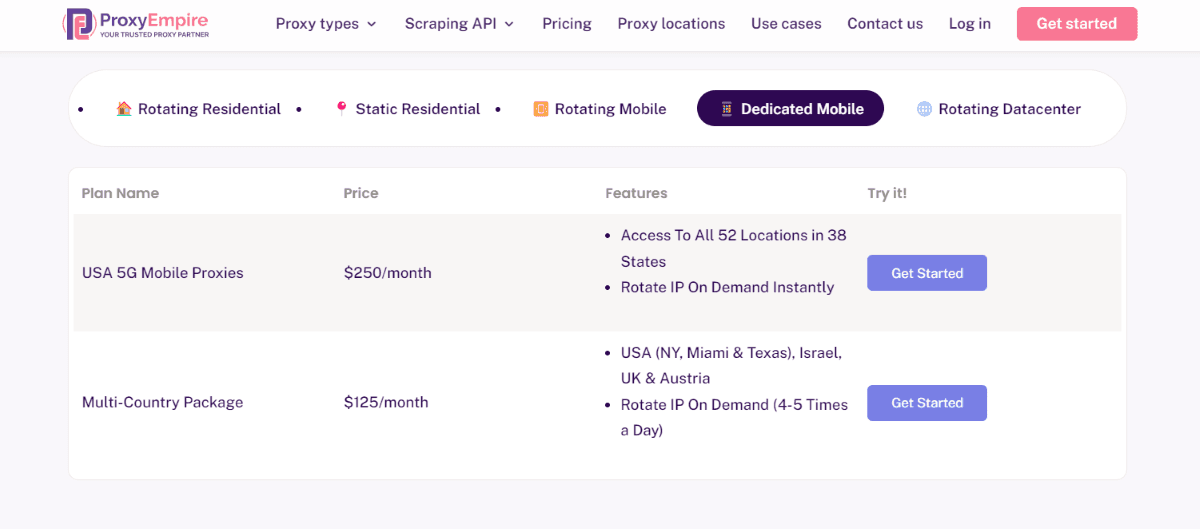1200x529 pixels.
Task: Open the ProxyEmpire logo home link
Action: coord(134,23)
